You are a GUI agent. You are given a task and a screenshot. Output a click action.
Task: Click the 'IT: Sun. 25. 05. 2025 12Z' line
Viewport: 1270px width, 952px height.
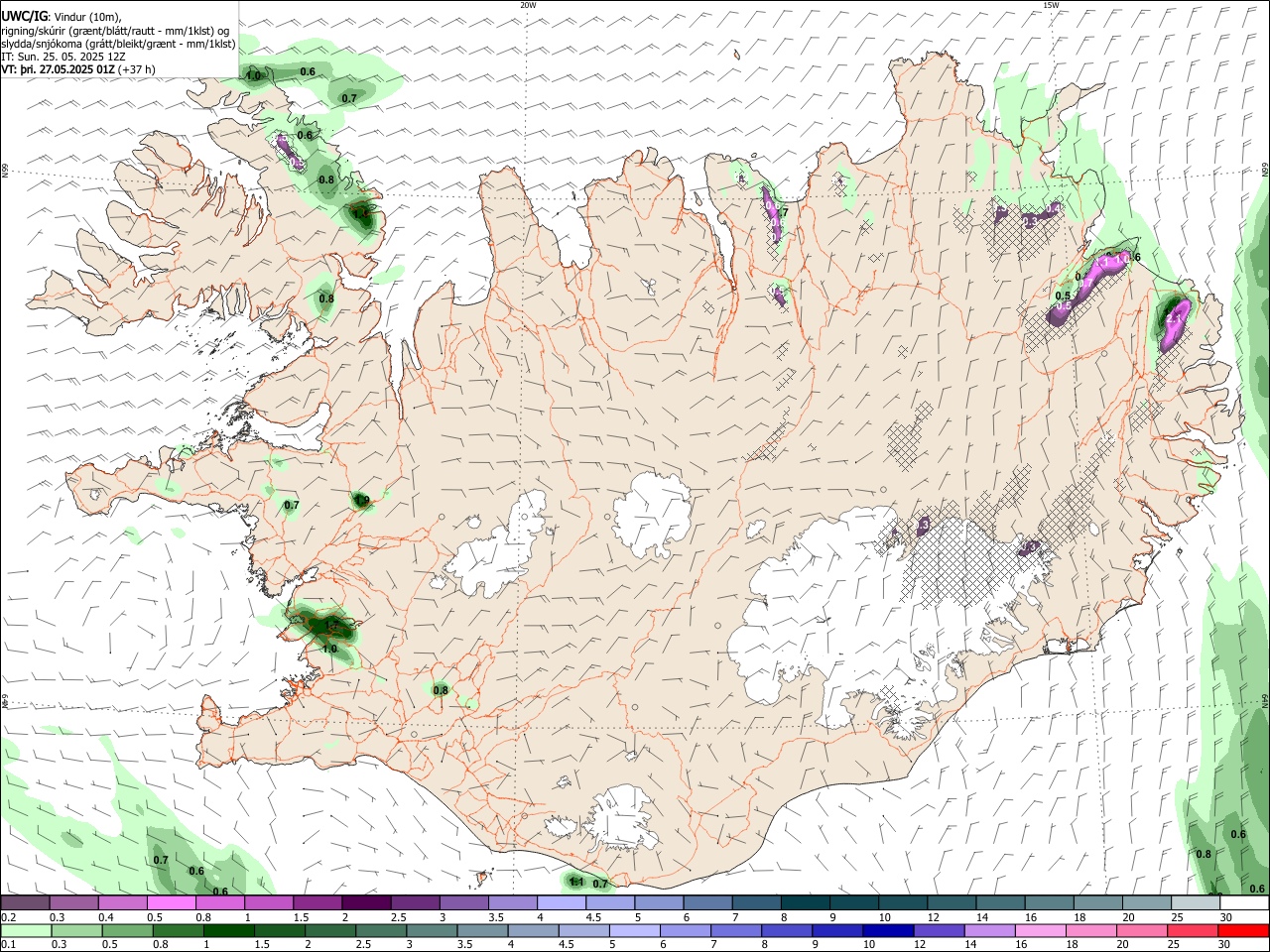(63, 58)
